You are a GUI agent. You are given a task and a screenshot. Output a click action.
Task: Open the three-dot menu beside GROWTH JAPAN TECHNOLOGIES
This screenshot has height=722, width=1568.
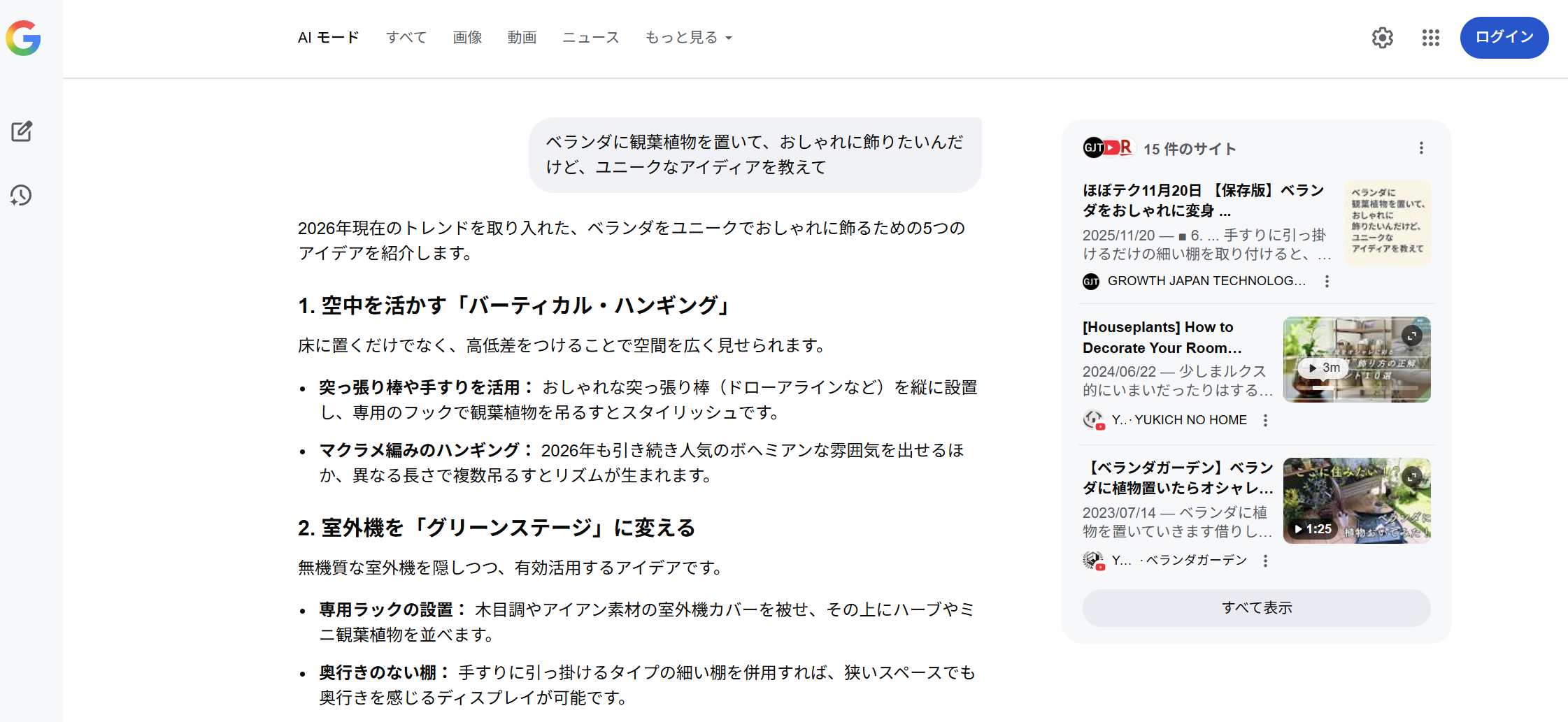coord(1327,281)
